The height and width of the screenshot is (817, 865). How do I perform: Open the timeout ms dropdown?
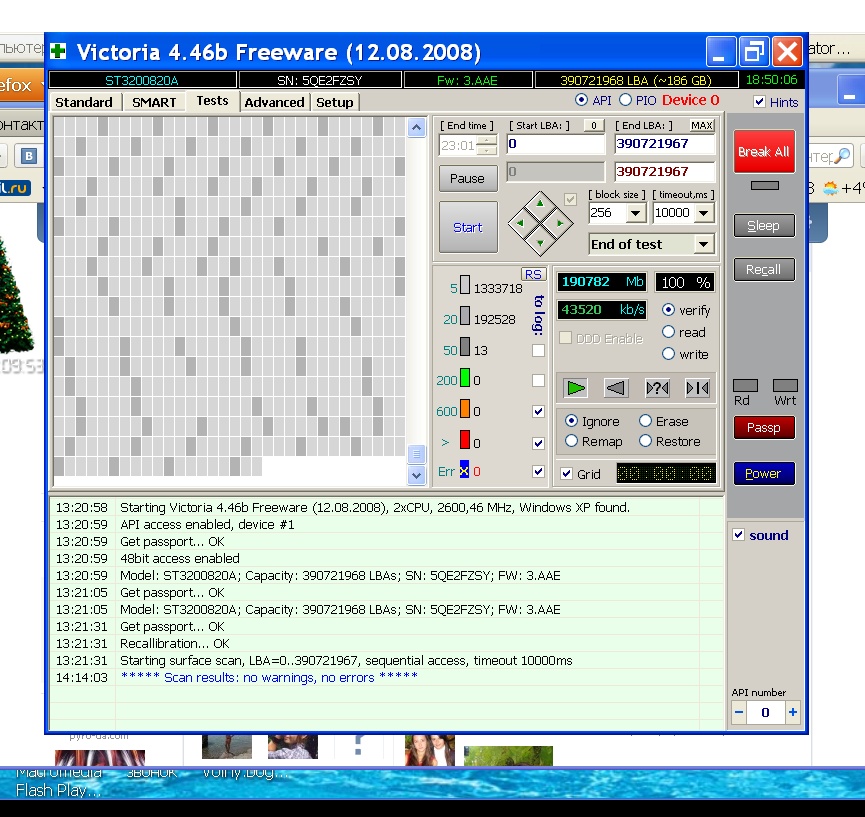(704, 213)
